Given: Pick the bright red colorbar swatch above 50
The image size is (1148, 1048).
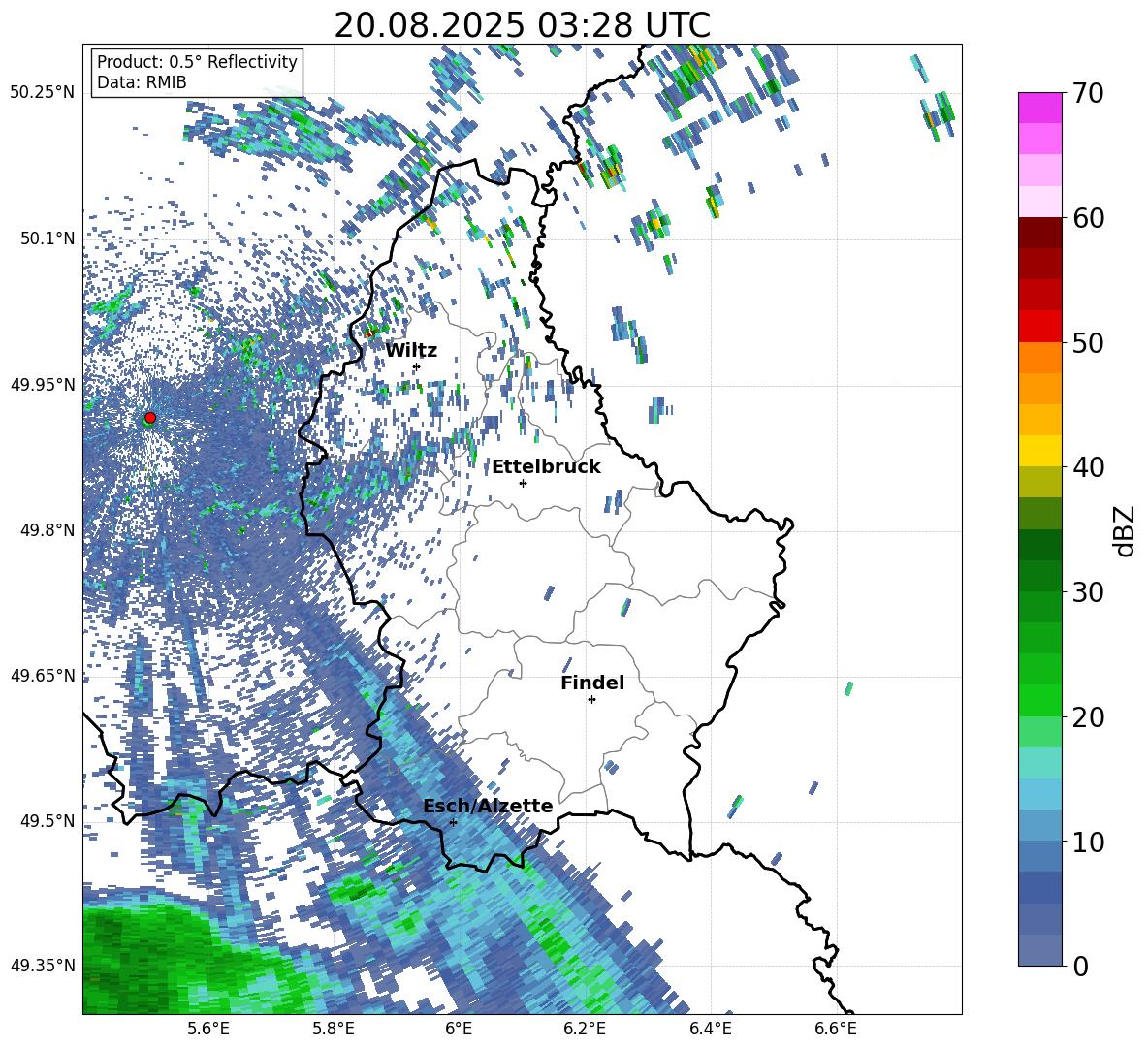Looking at the screenshot, I should (1040, 327).
